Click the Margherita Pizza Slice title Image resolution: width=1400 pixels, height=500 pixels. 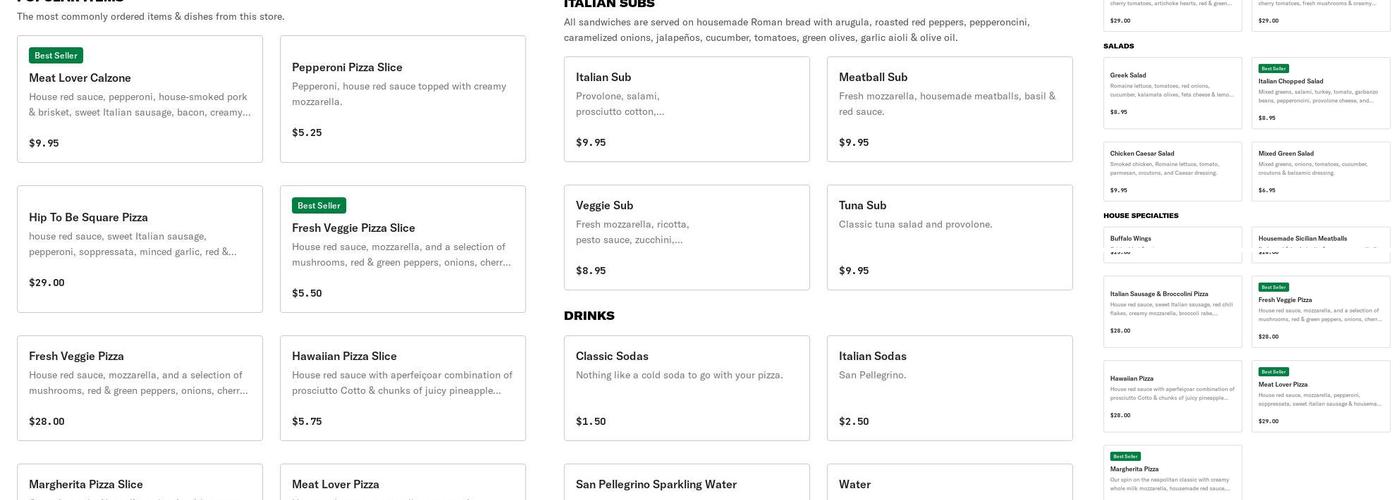(x=86, y=485)
